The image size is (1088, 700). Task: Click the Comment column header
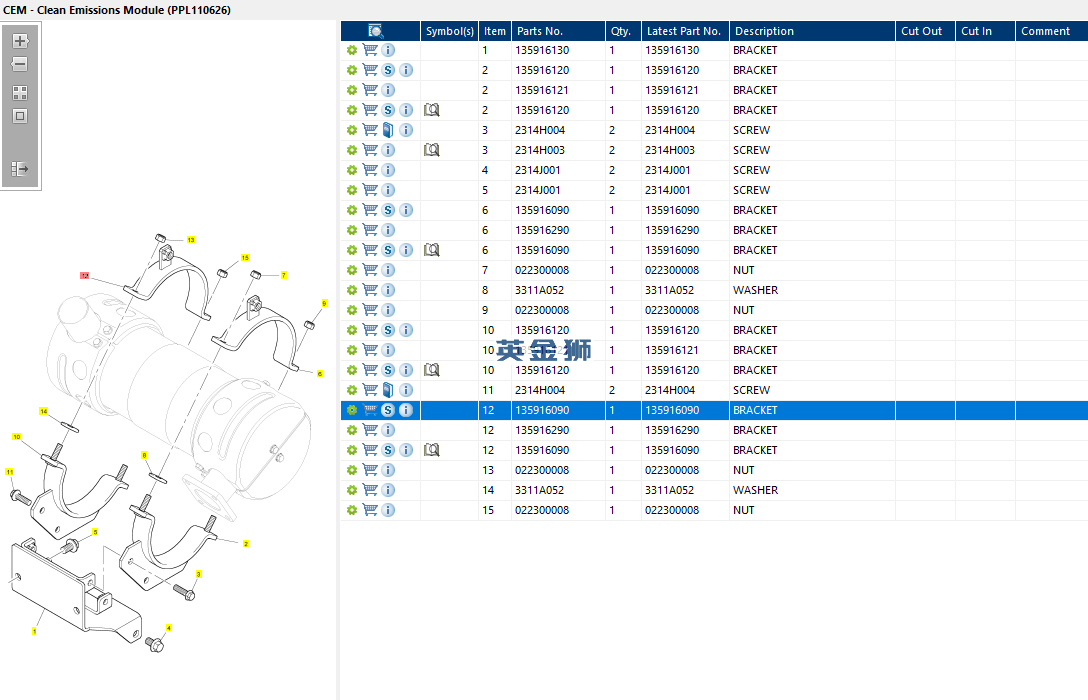coord(1051,31)
